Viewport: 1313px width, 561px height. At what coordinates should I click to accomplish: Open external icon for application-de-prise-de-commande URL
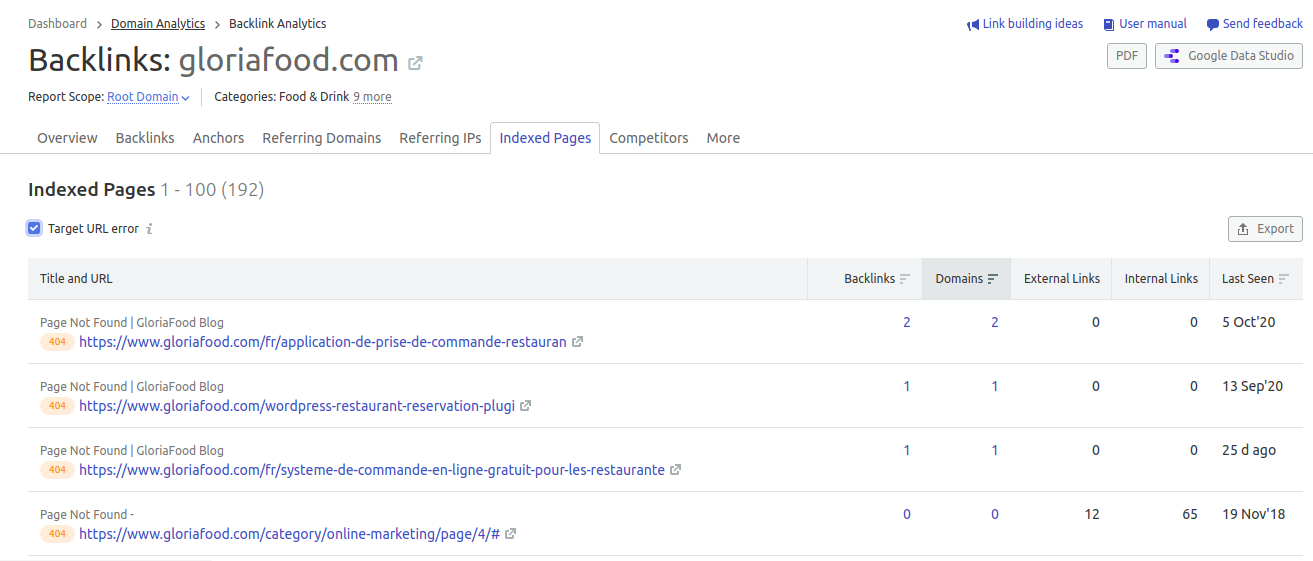click(x=578, y=342)
